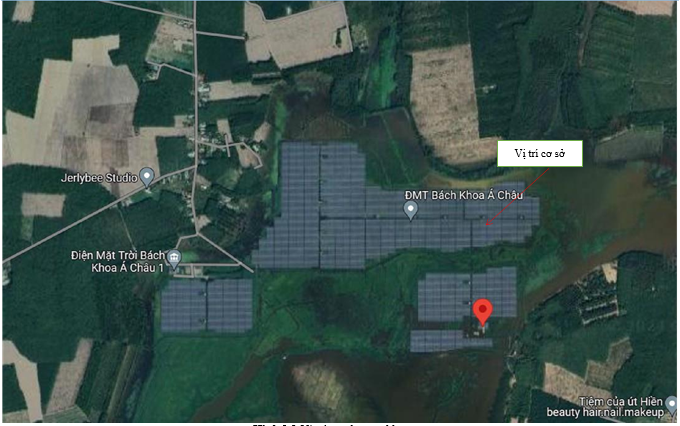Click the Điện Mặt Trời Bách Khoa building icon
The height and width of the screenshot is (426, 680).
coord(174,258)
